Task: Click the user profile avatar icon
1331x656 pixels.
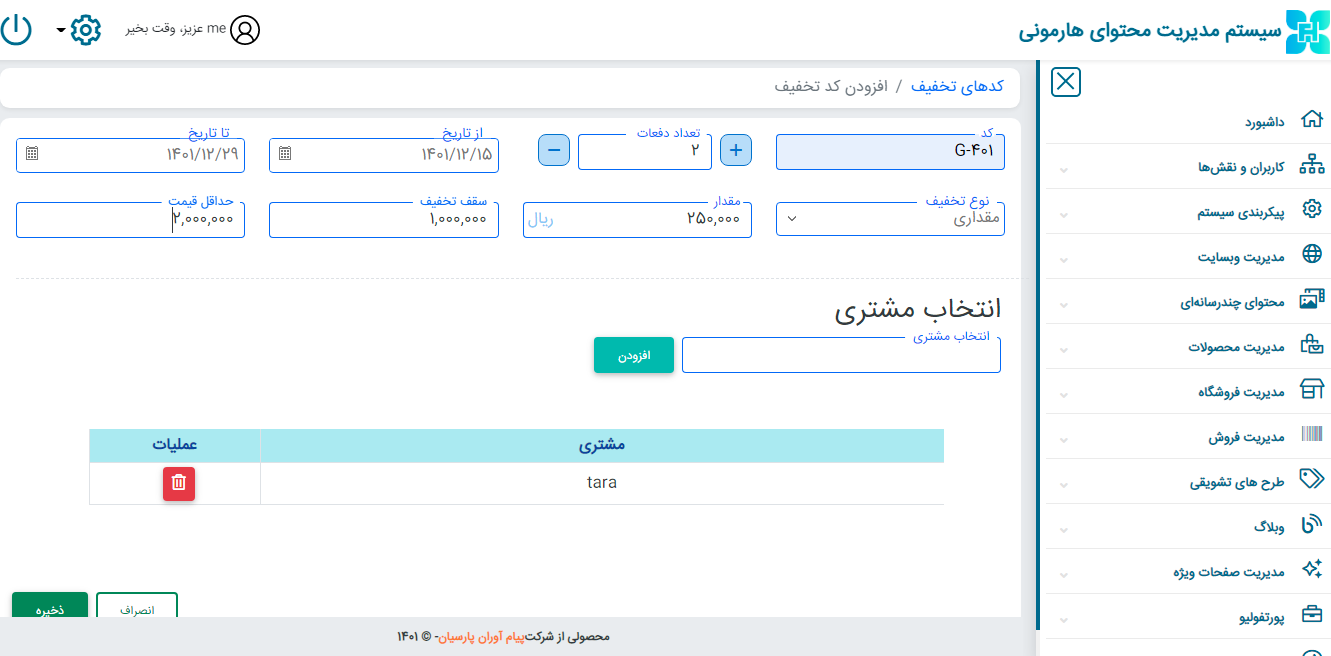Action: click(x=245, y=30)
